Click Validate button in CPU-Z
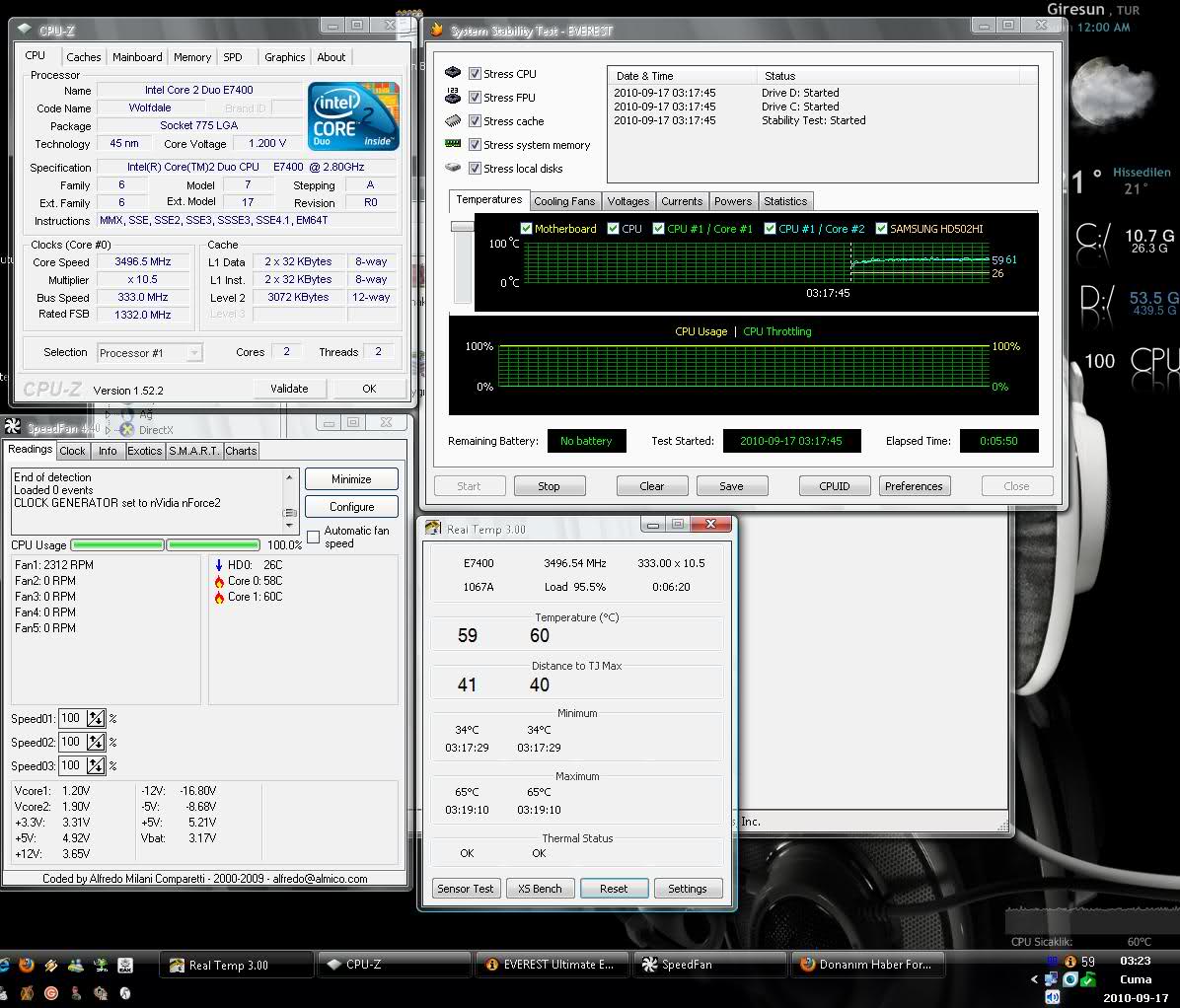The image size is (1180, 1008). 289,389
